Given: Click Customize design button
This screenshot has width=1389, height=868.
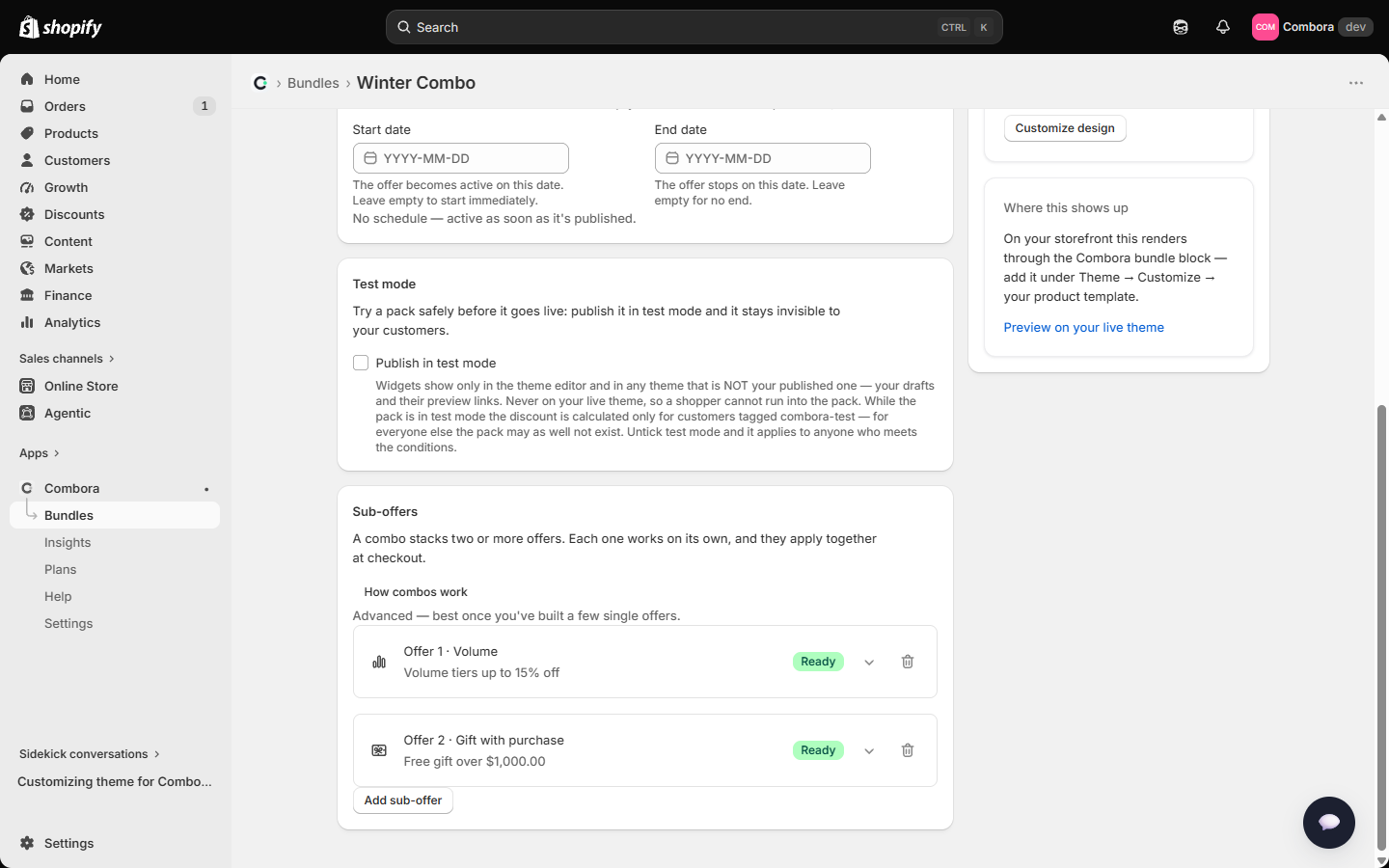Looking at the screenshot, I should click(x=1065, y=128).
